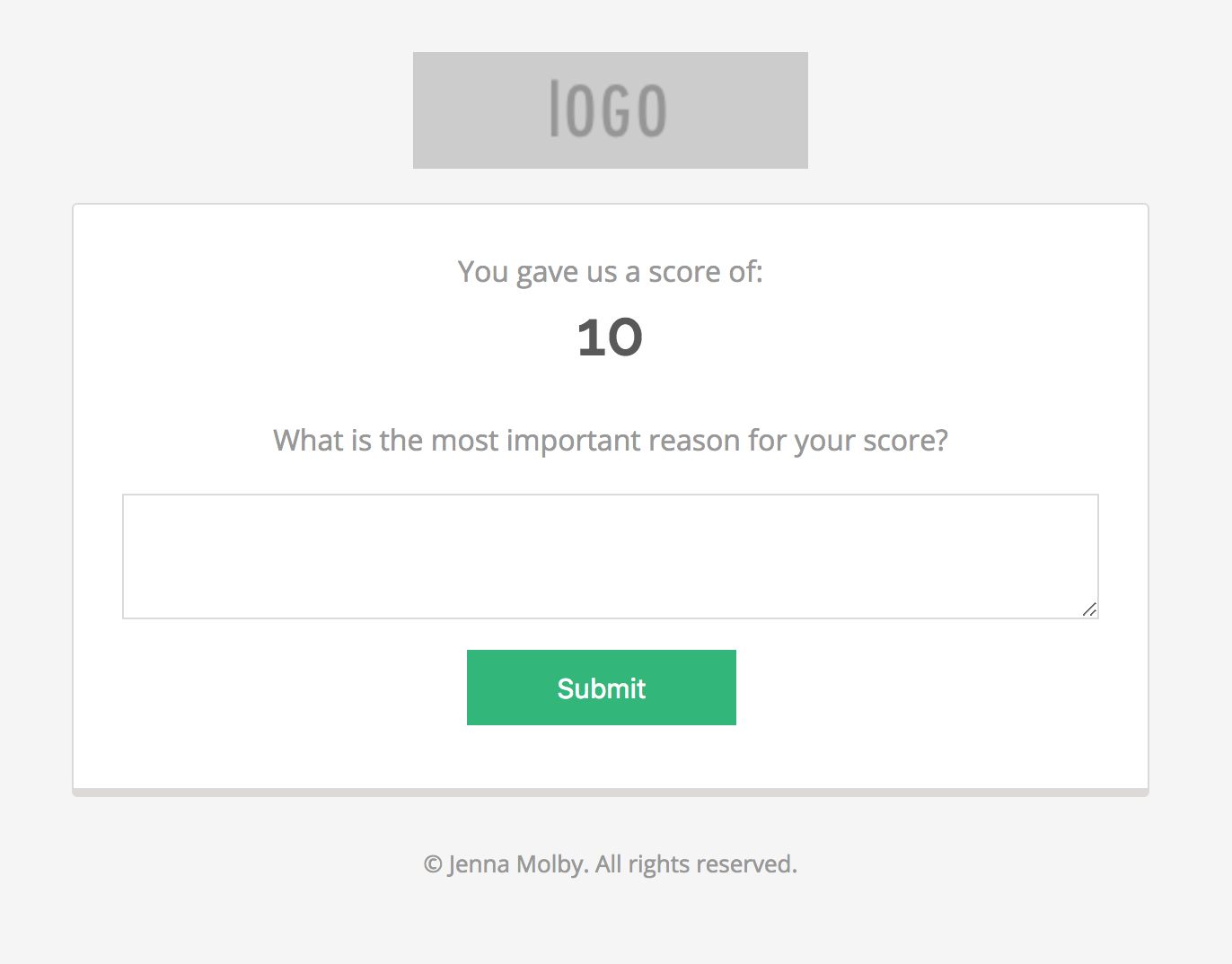This screenshot has width=1232, height=964.
Task: Focus the reason for score text area
Action: [x=610, y=556]
